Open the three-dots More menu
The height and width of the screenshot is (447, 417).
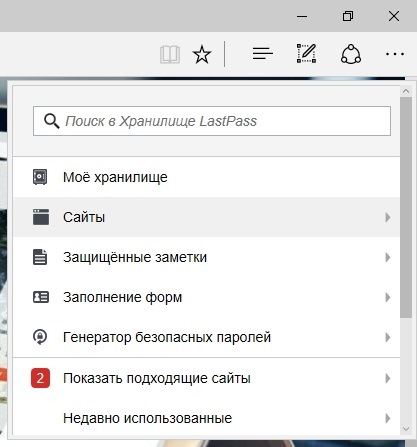point(395,54)
